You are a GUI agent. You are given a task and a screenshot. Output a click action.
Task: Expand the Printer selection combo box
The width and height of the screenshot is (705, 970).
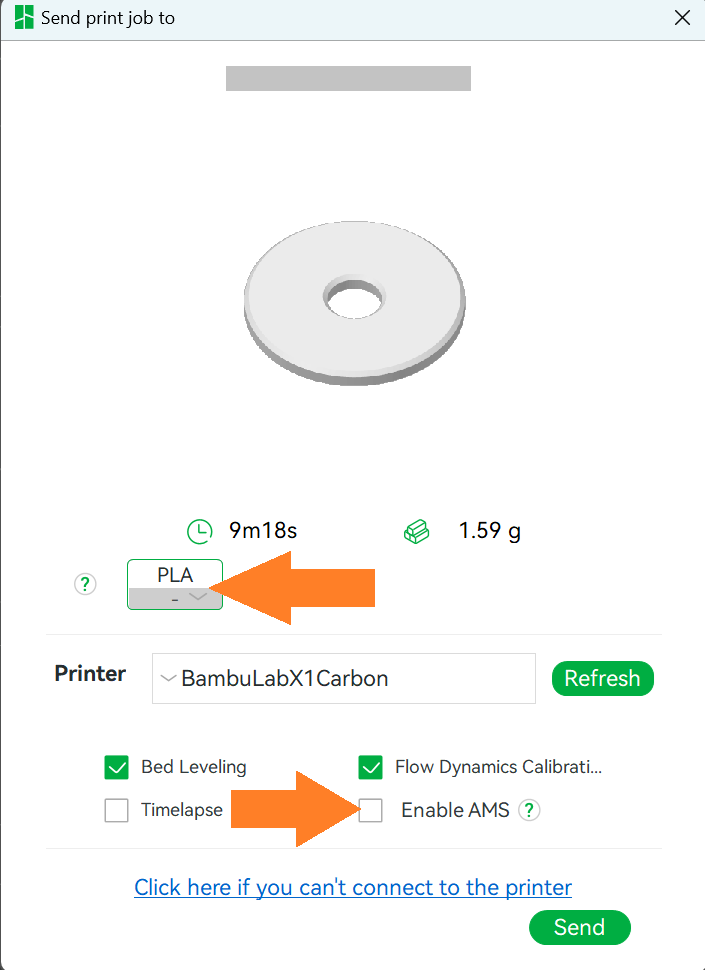[344, 678]
